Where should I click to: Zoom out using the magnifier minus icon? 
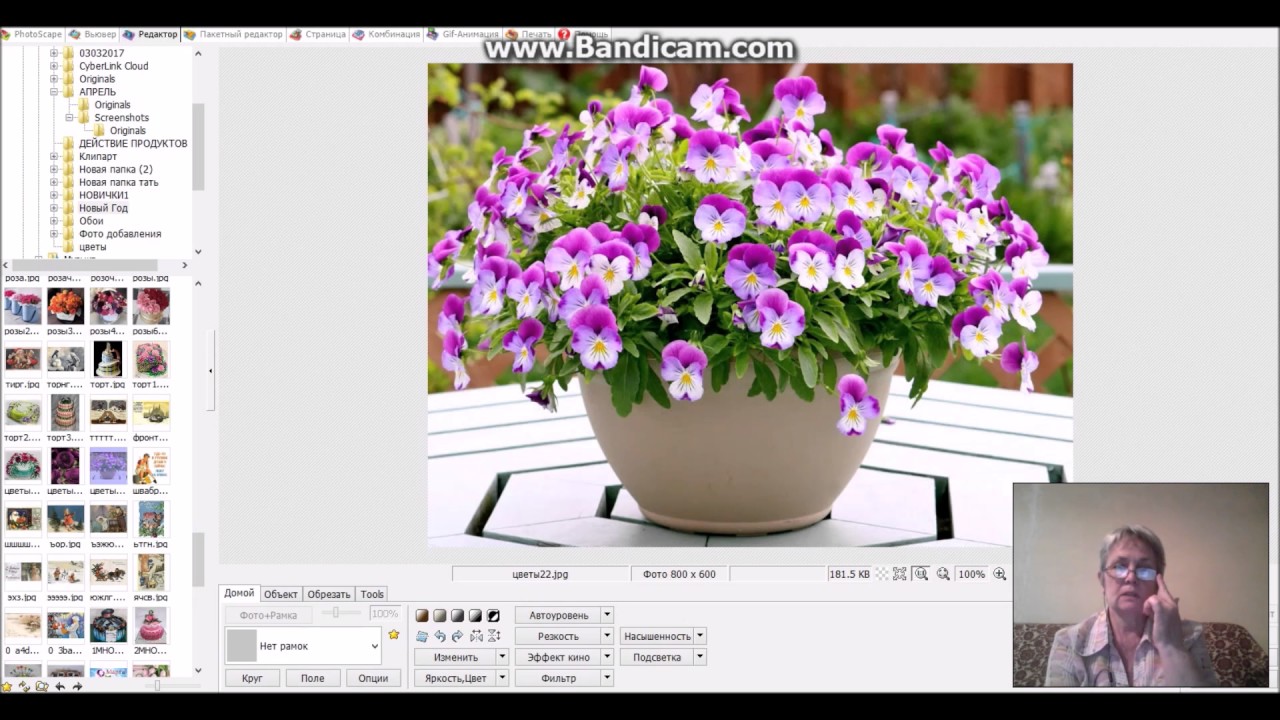(x=943, y=574)
